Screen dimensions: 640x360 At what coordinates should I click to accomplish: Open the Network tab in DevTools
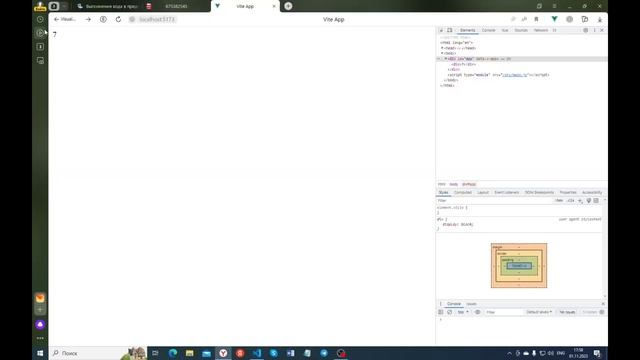(541, 30)
